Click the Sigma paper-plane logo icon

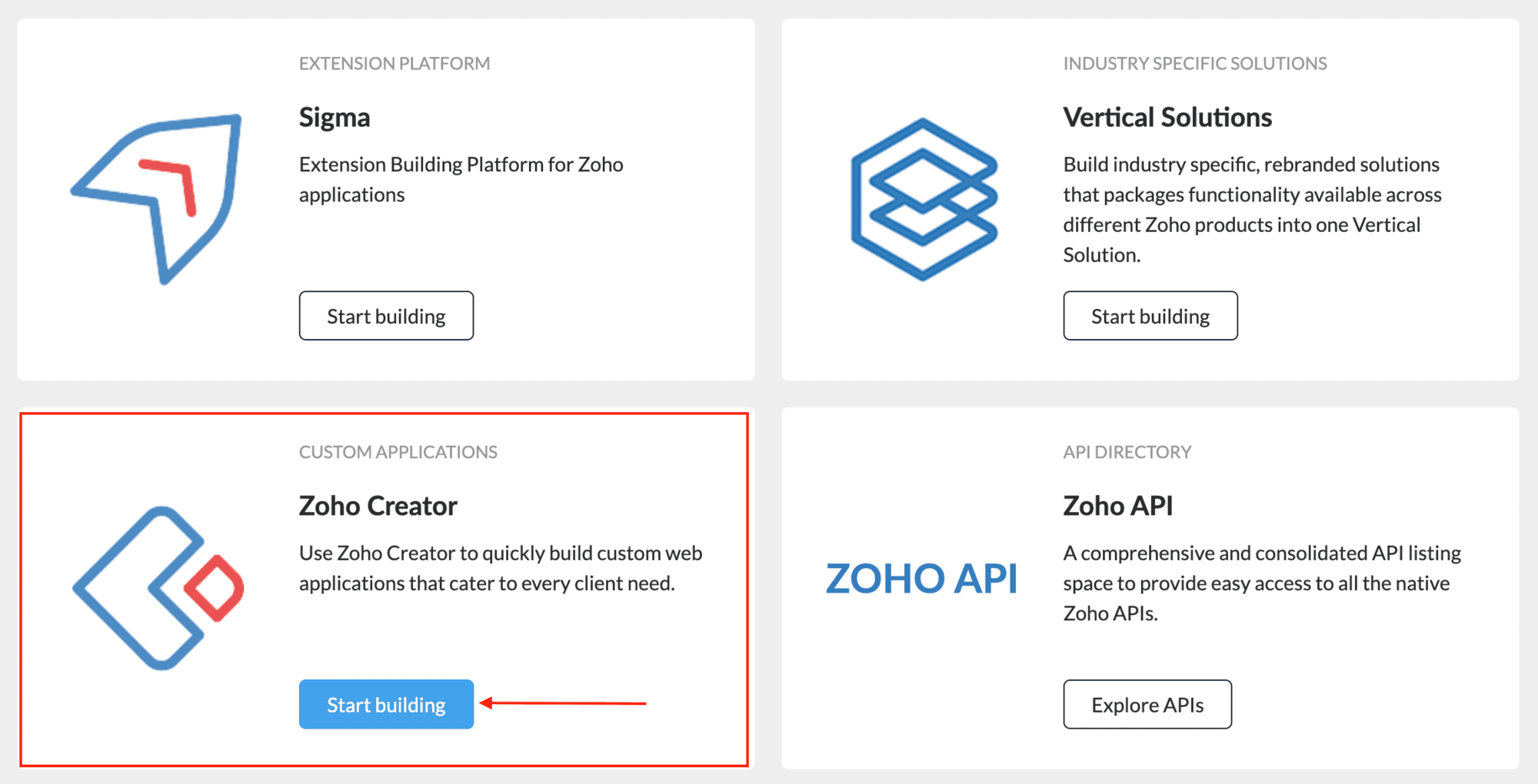pos(157,199)
